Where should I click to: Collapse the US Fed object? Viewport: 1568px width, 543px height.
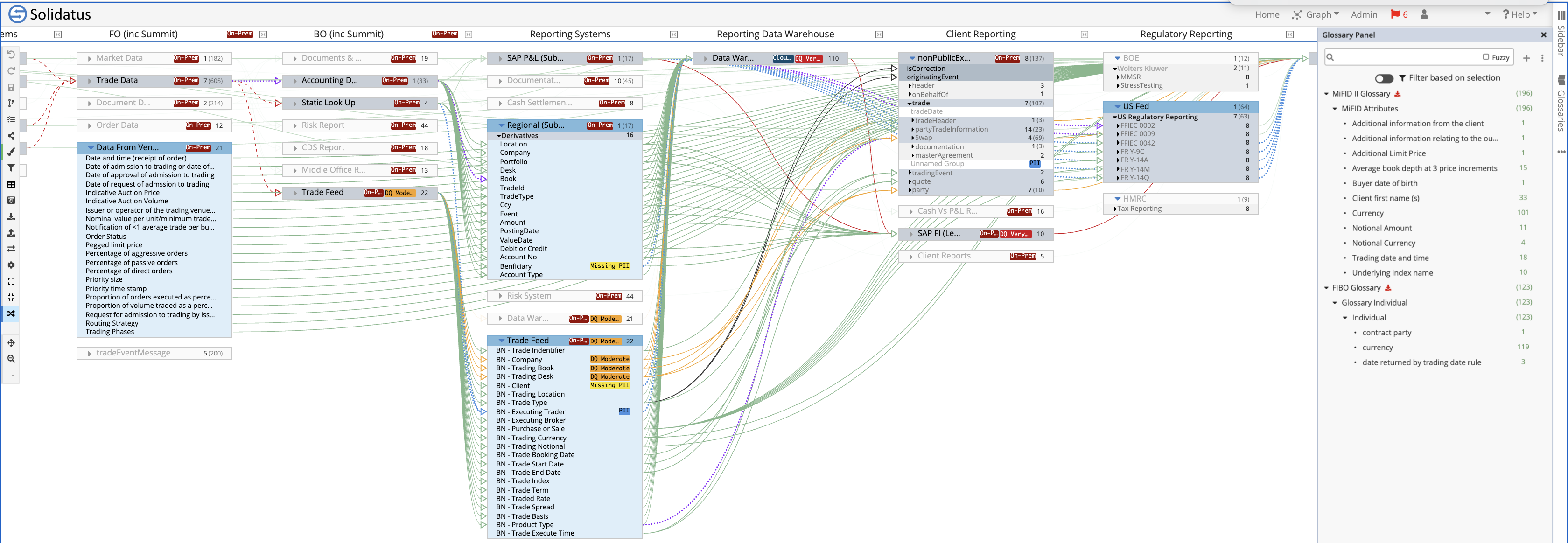tap(1118, 106)
